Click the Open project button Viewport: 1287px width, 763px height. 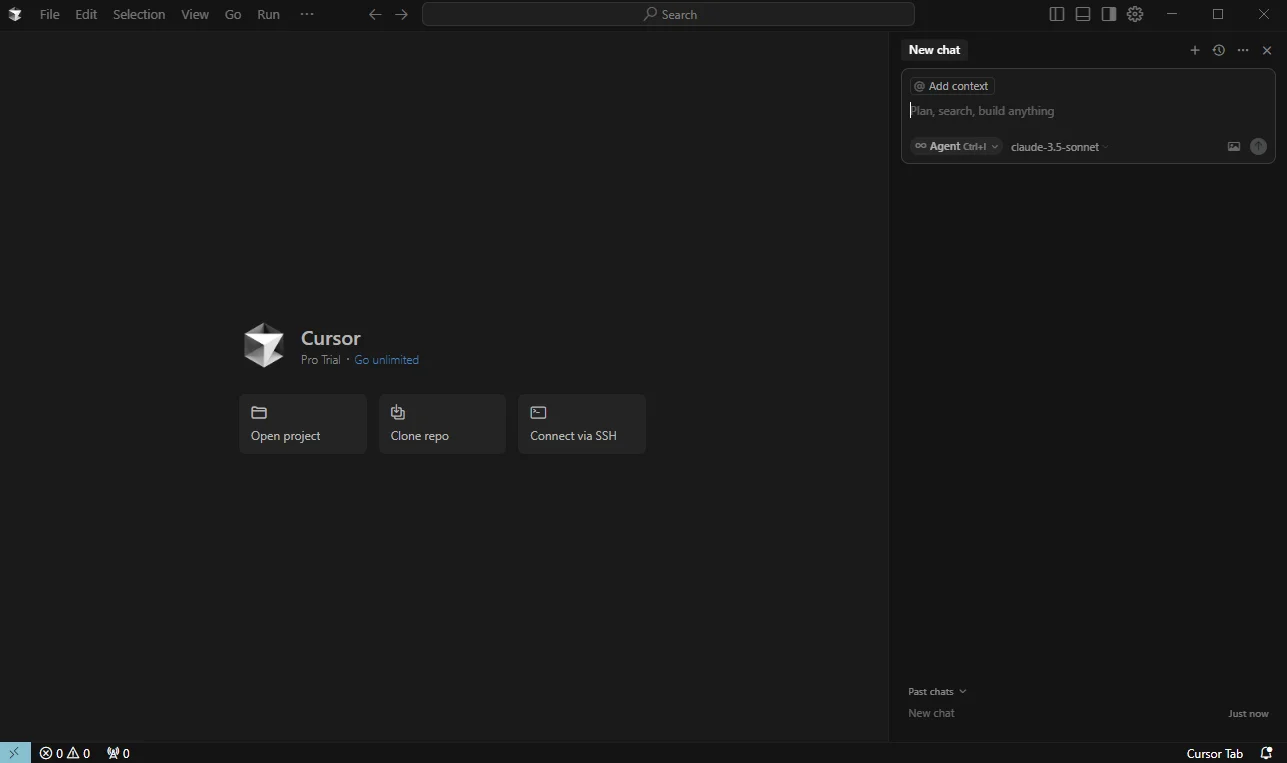click(x=303, y=424)
